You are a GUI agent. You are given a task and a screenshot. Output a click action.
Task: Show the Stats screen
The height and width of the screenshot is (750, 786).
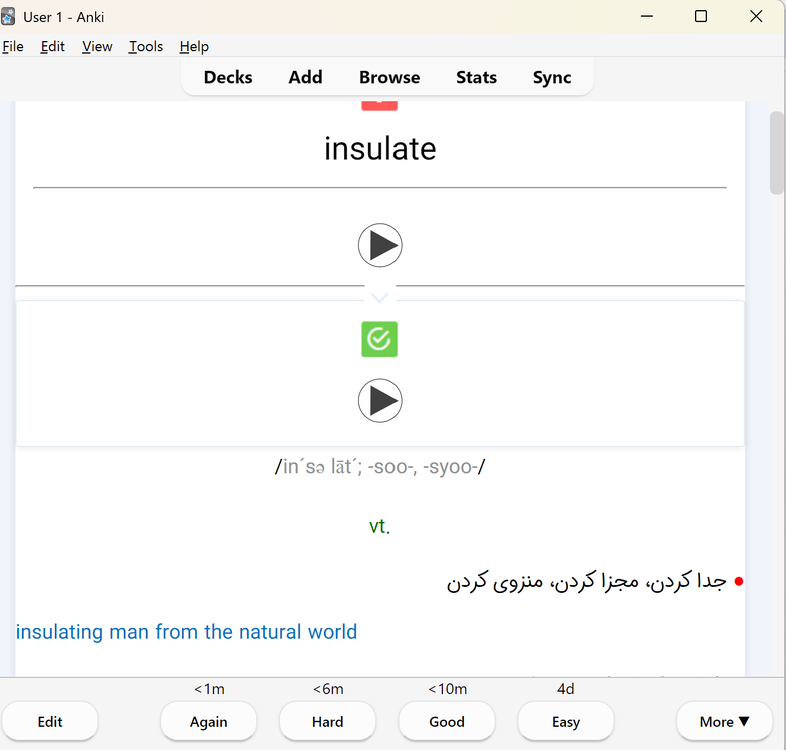click(476, 77)
